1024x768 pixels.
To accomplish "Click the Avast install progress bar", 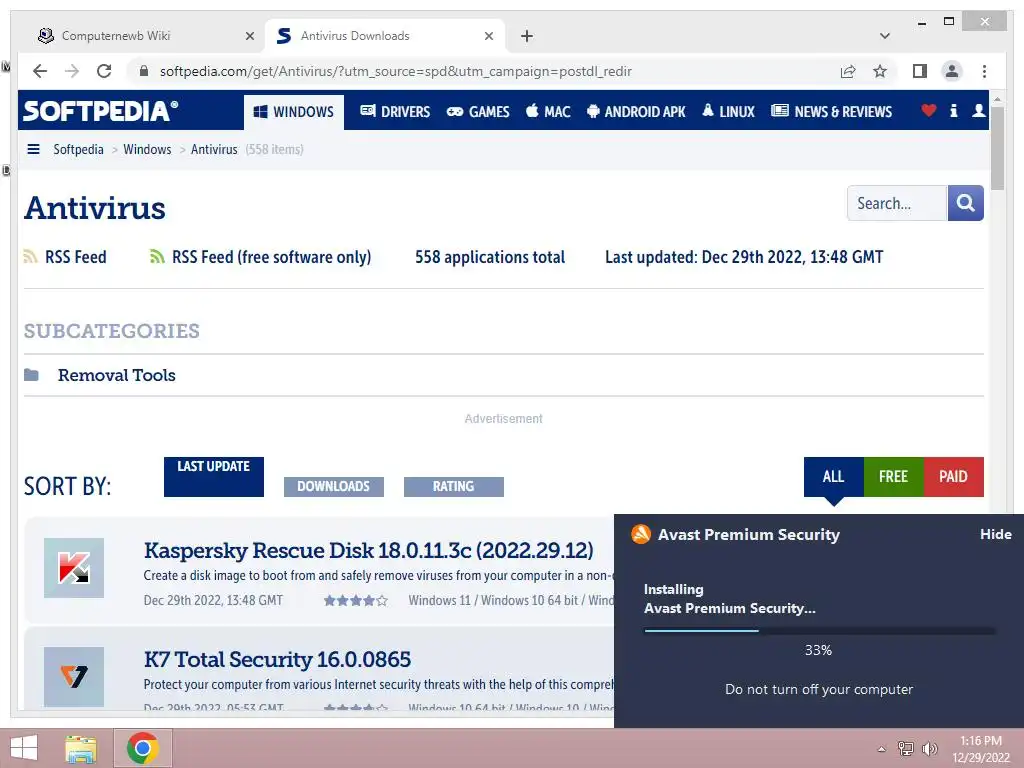I will 819,631.
